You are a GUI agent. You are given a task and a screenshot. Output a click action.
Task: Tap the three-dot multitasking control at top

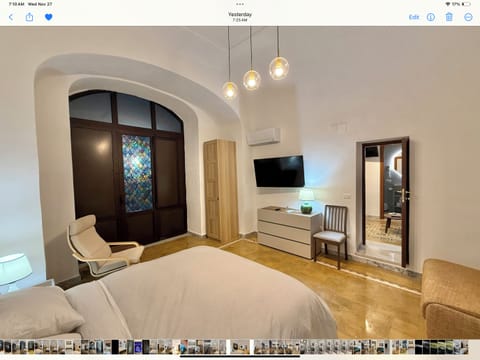coord(240,4)
